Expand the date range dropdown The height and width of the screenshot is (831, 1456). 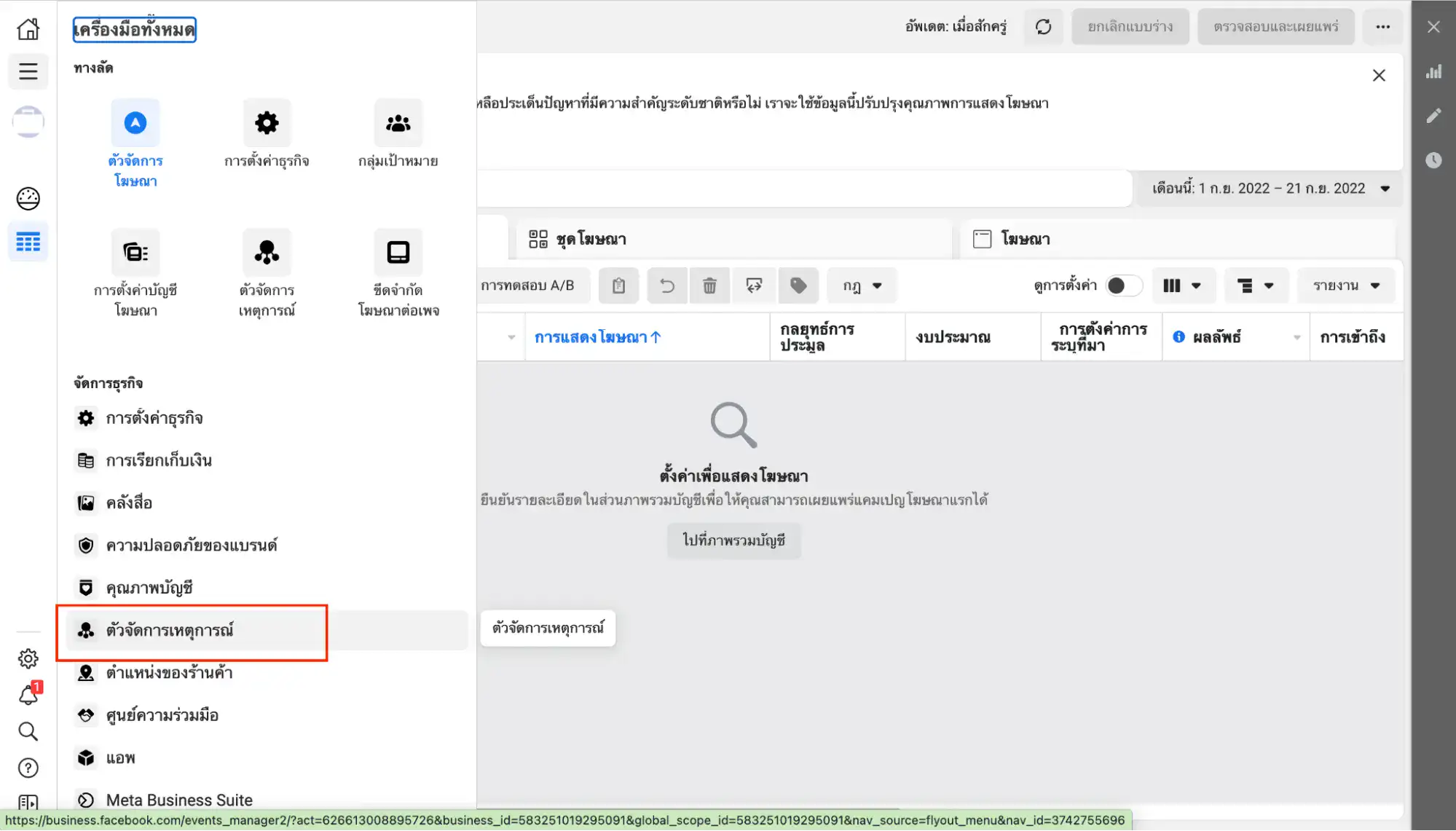(x=1270, y=189)
